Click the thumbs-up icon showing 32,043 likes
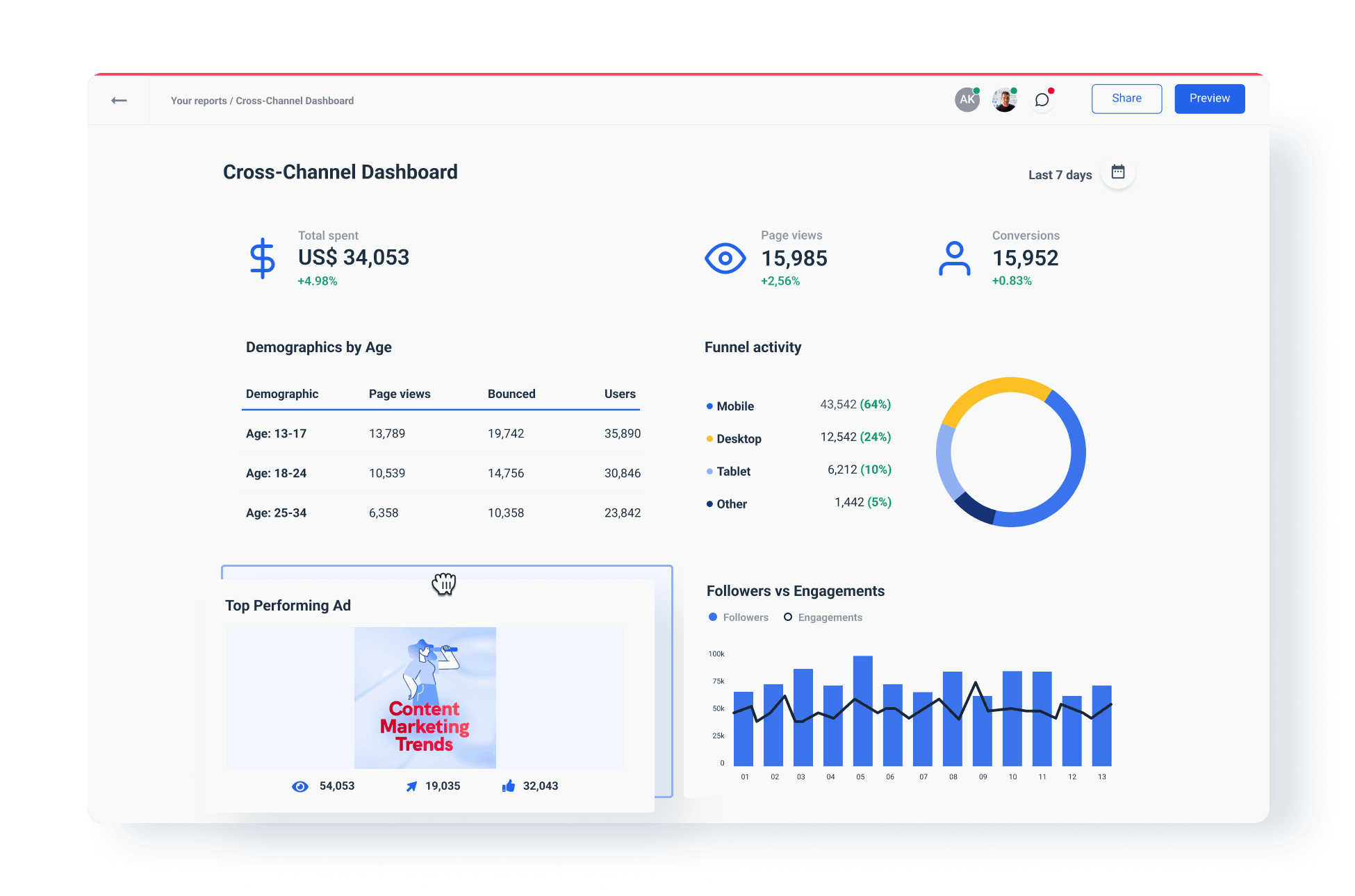The width and height of the screenshot is (1355, 896). tap(508, 786)
